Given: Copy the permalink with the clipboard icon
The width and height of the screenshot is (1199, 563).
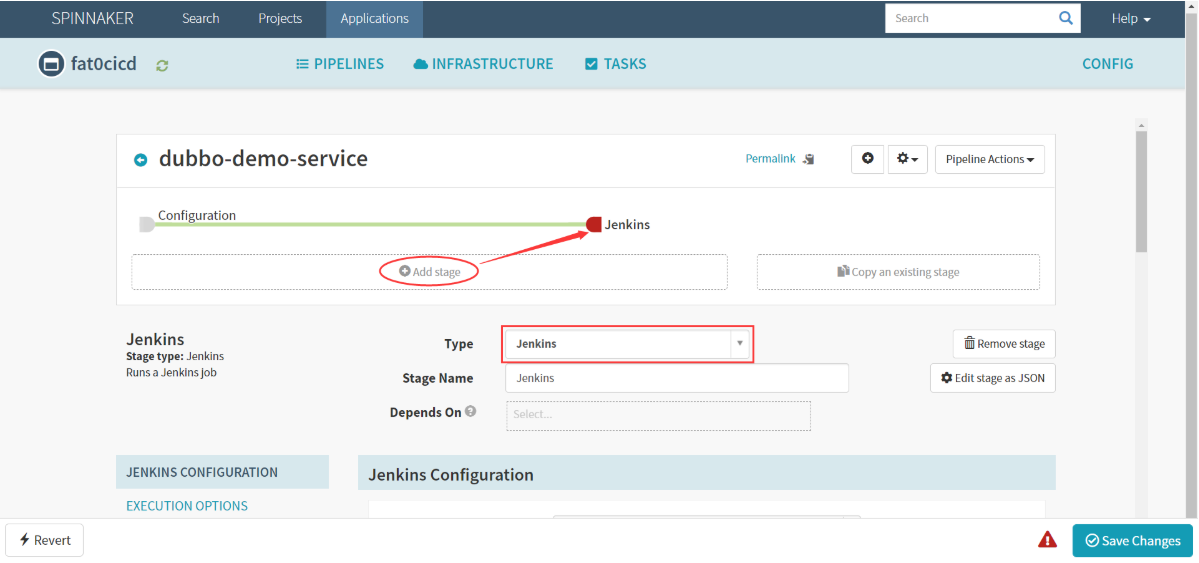Looking at the screenshot, I should point(809,160).
